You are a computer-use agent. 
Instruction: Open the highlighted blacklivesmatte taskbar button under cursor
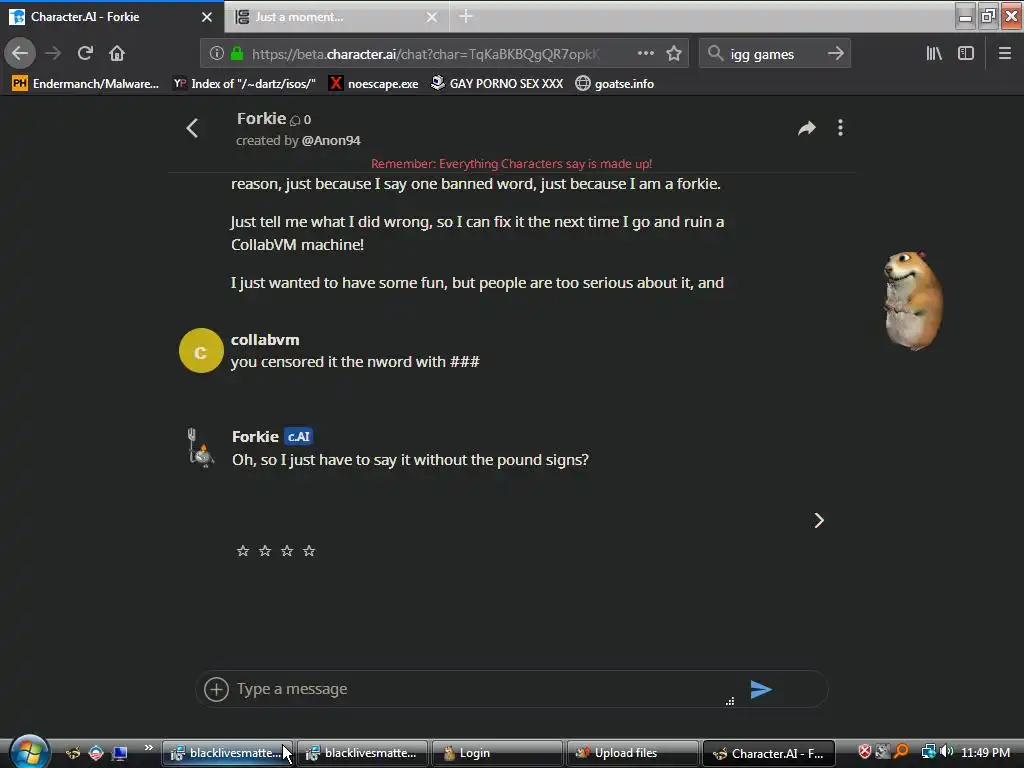(227, 753)
